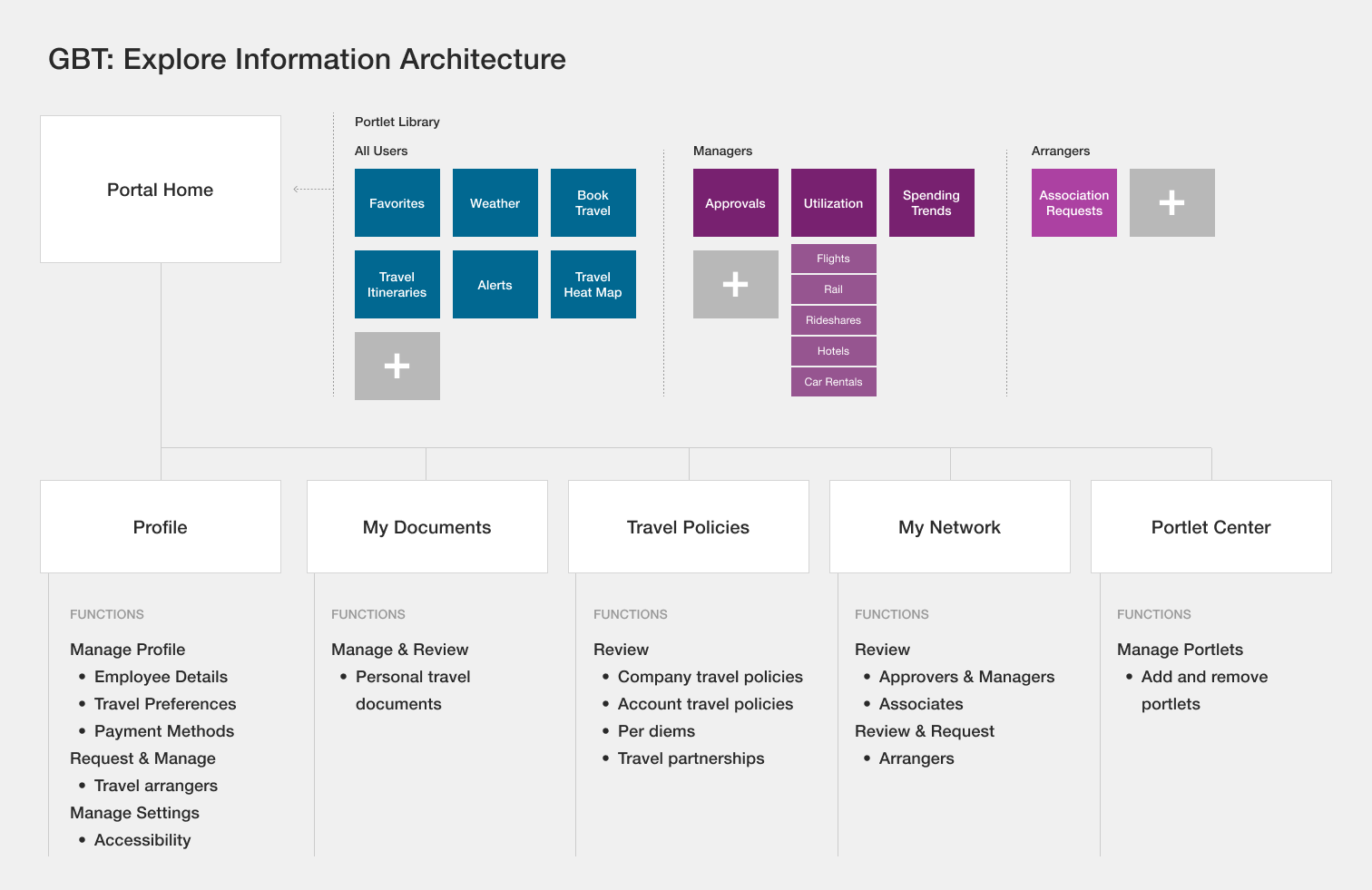The height and width of the screenshot is (890, 1372).
Task: Select Flights under Utilization
Action: (834, 259)
